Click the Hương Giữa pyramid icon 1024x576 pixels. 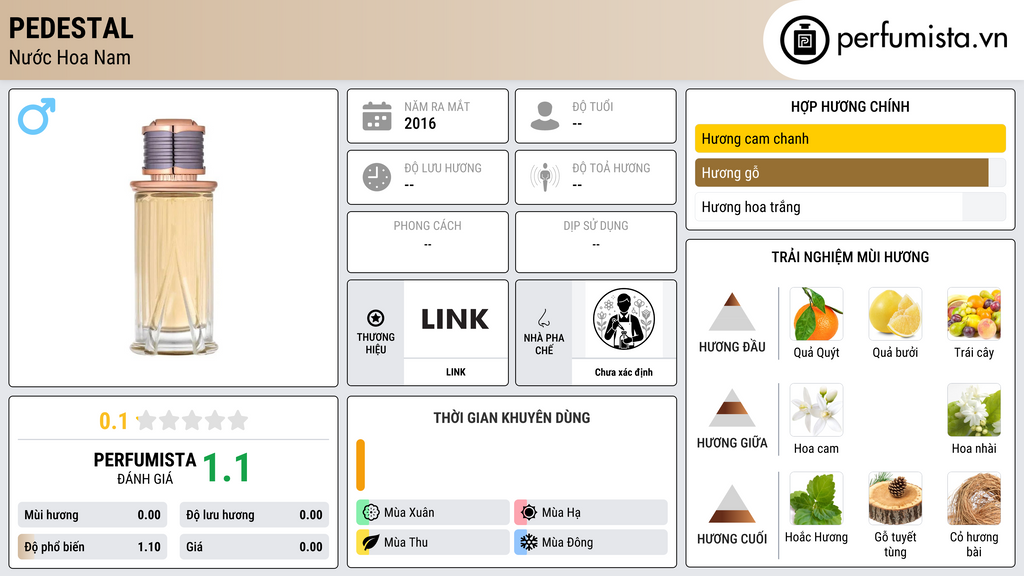[x=732, y=408]
